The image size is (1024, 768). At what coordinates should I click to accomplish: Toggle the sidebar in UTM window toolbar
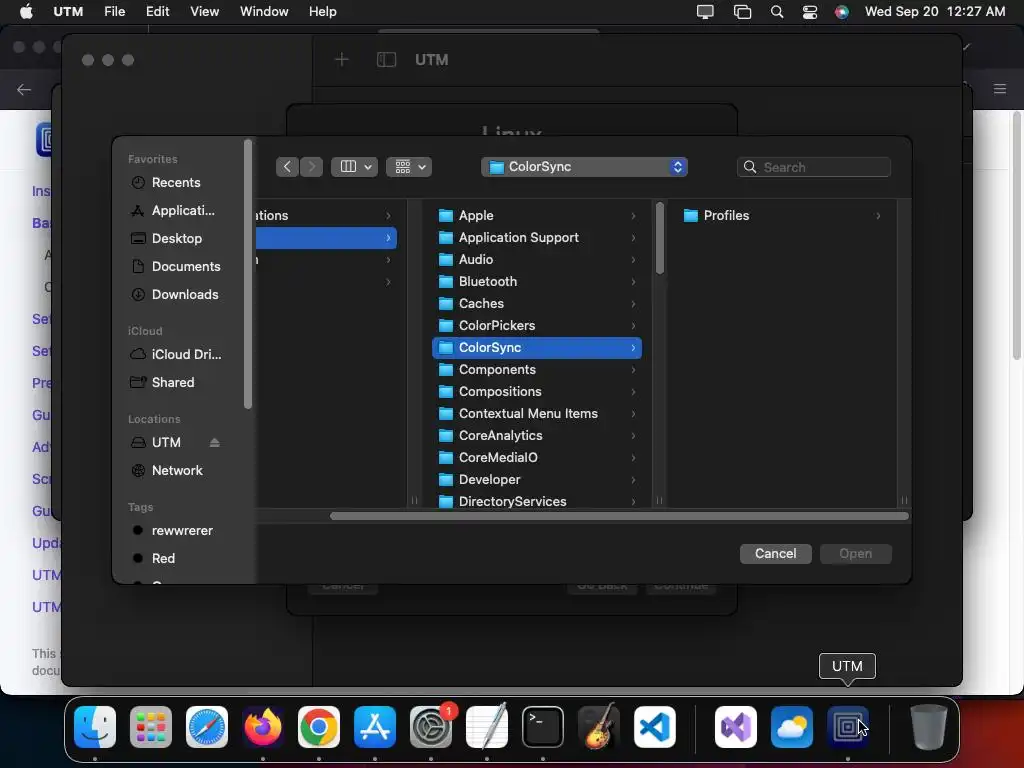click(x=387, y=60)
